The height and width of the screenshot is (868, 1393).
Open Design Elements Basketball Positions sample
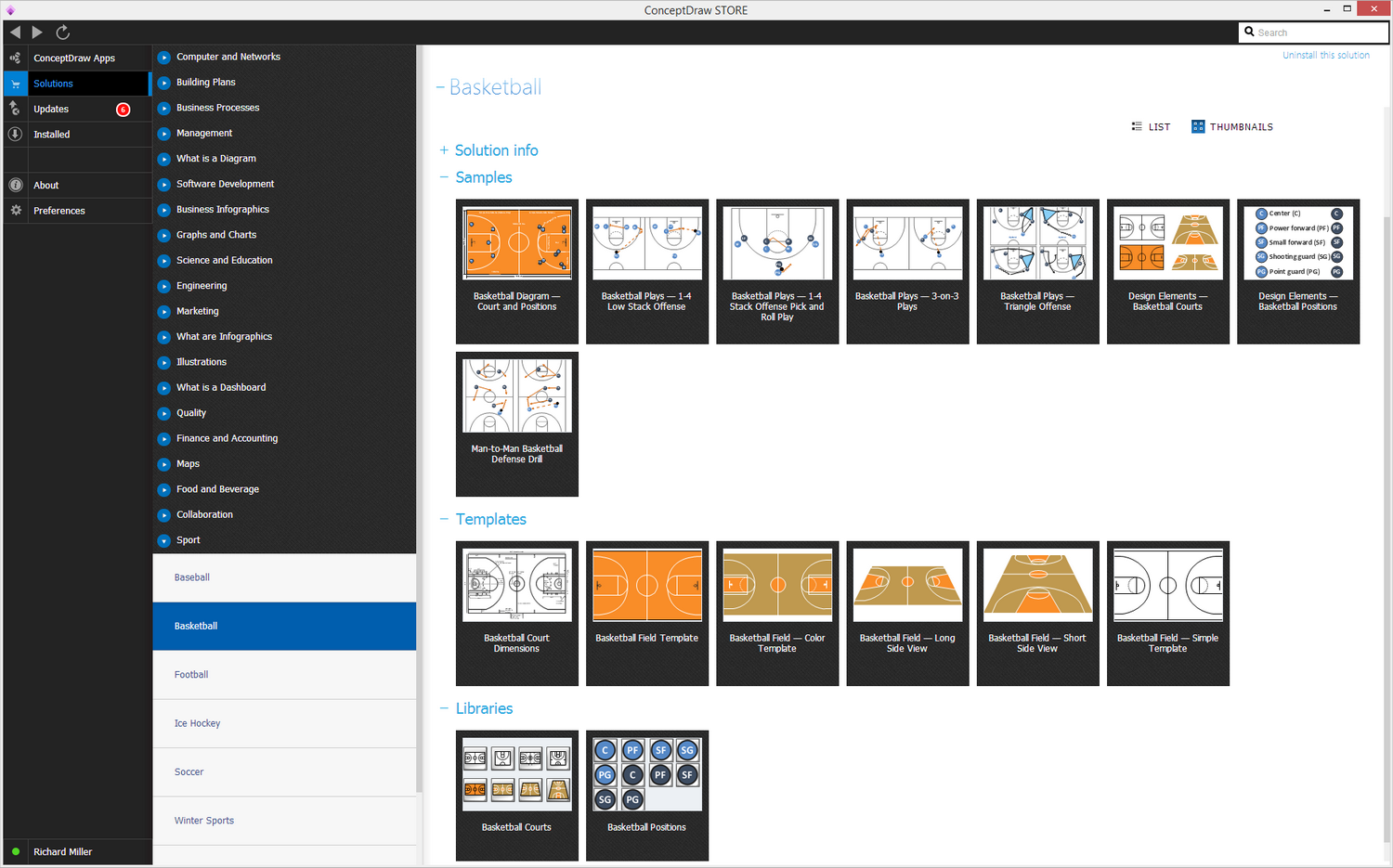[x=1298, y=271]
